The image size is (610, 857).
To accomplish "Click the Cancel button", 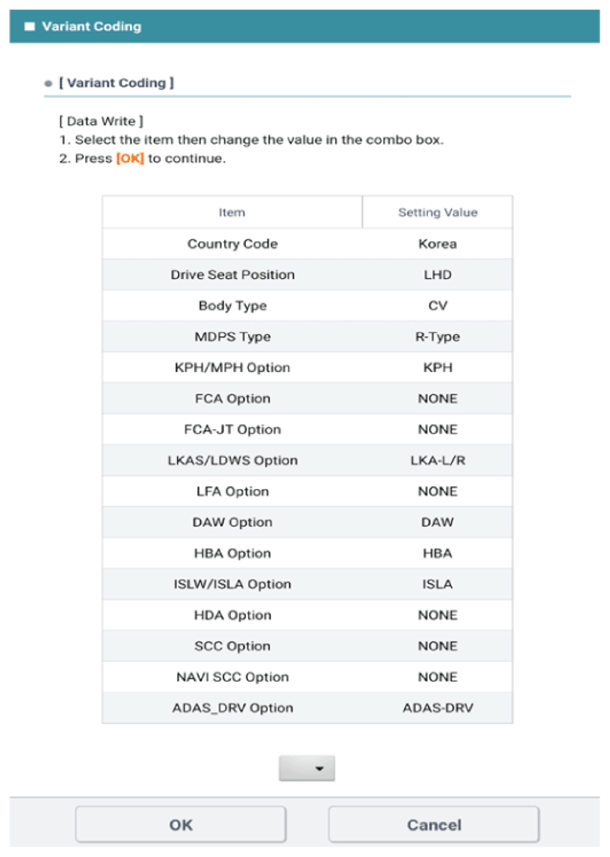I will [433, 824].
